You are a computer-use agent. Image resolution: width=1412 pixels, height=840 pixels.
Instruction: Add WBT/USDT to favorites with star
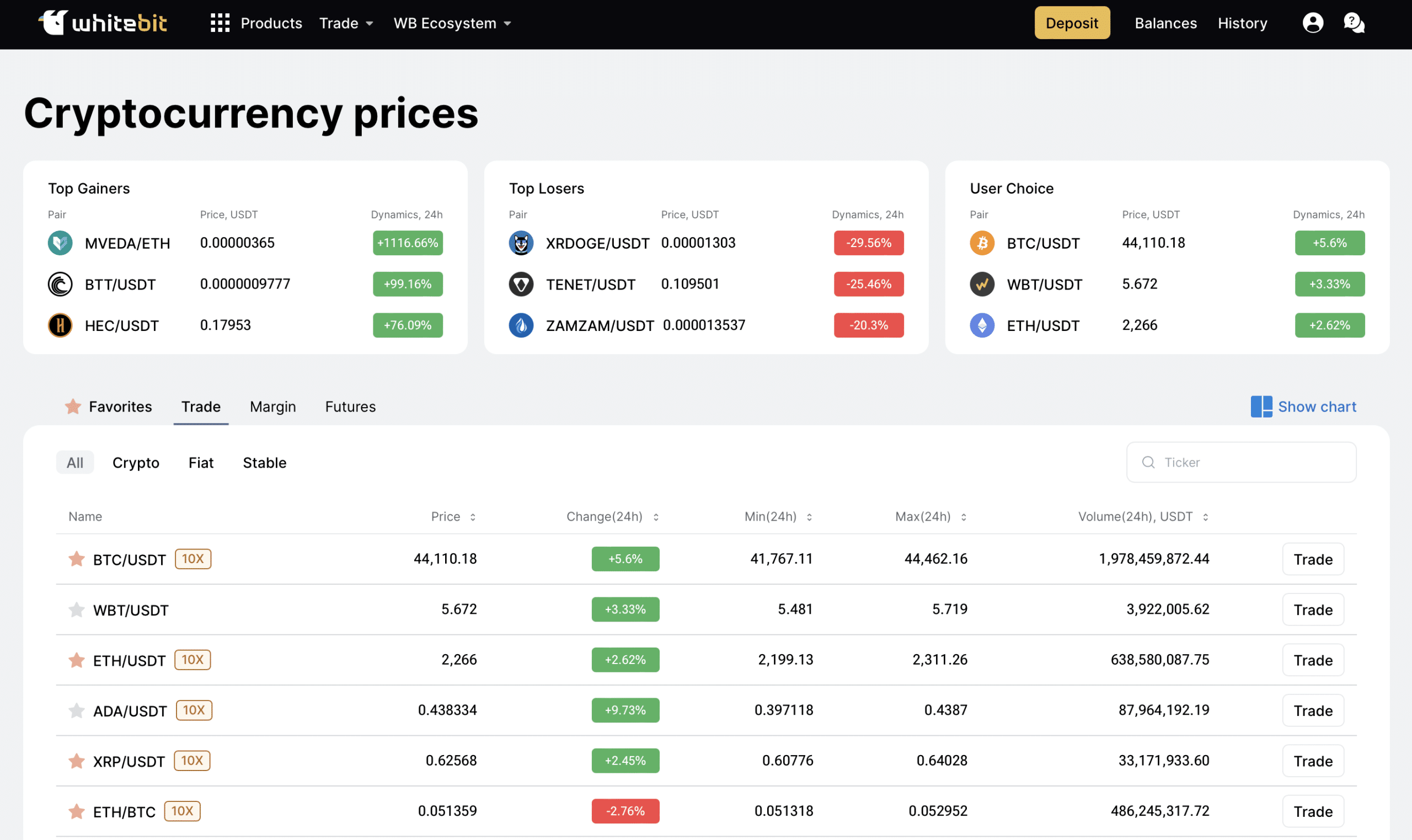pyautogui.click(x=77, y=609)
